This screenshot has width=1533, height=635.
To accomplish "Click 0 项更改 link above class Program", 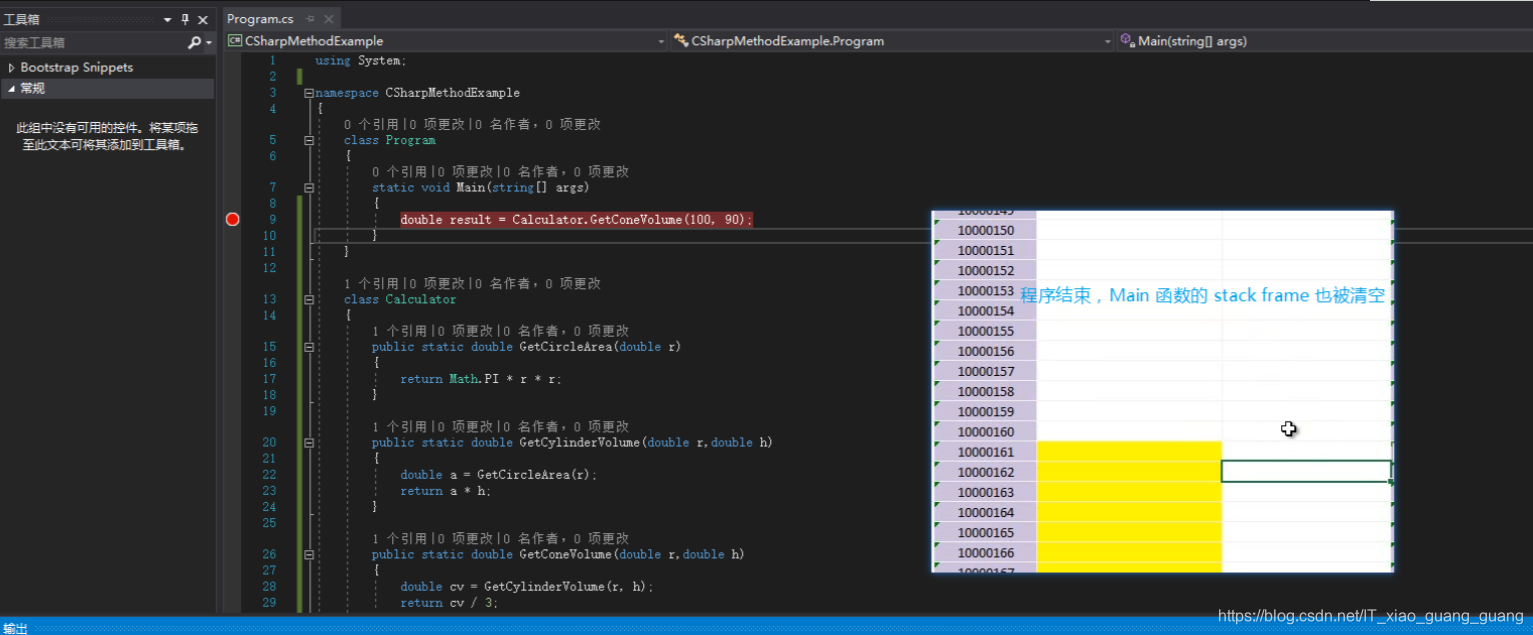I will pyautogui.click(x=435, y=124).
